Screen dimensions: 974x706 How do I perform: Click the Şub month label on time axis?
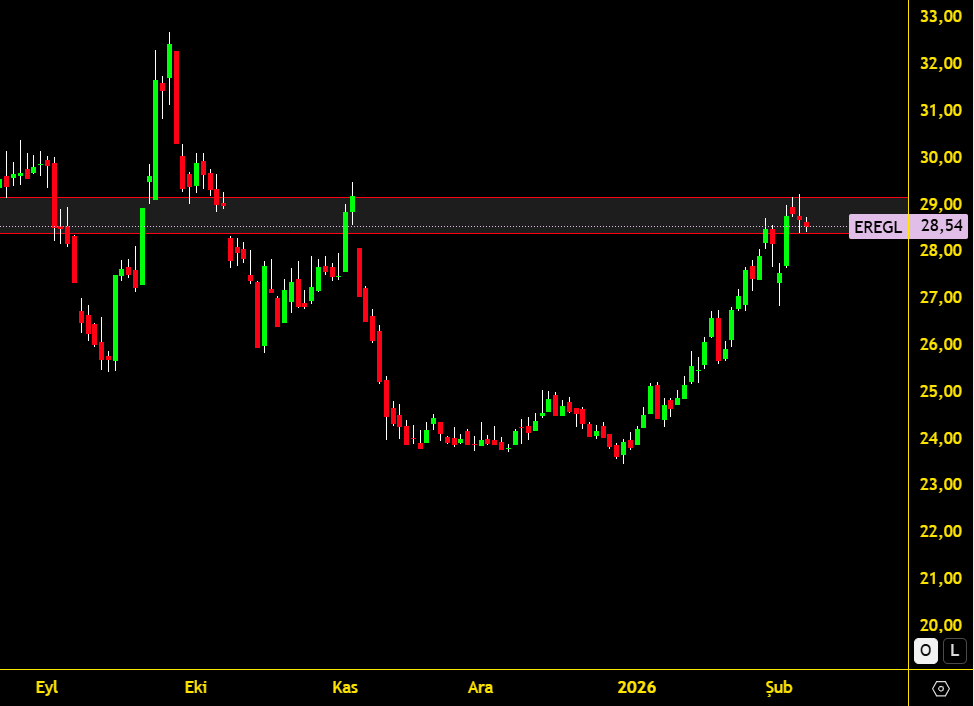(778, 687)
